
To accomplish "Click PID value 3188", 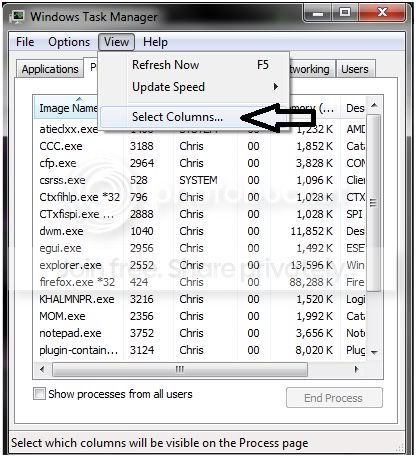I will tap(142, 146).
